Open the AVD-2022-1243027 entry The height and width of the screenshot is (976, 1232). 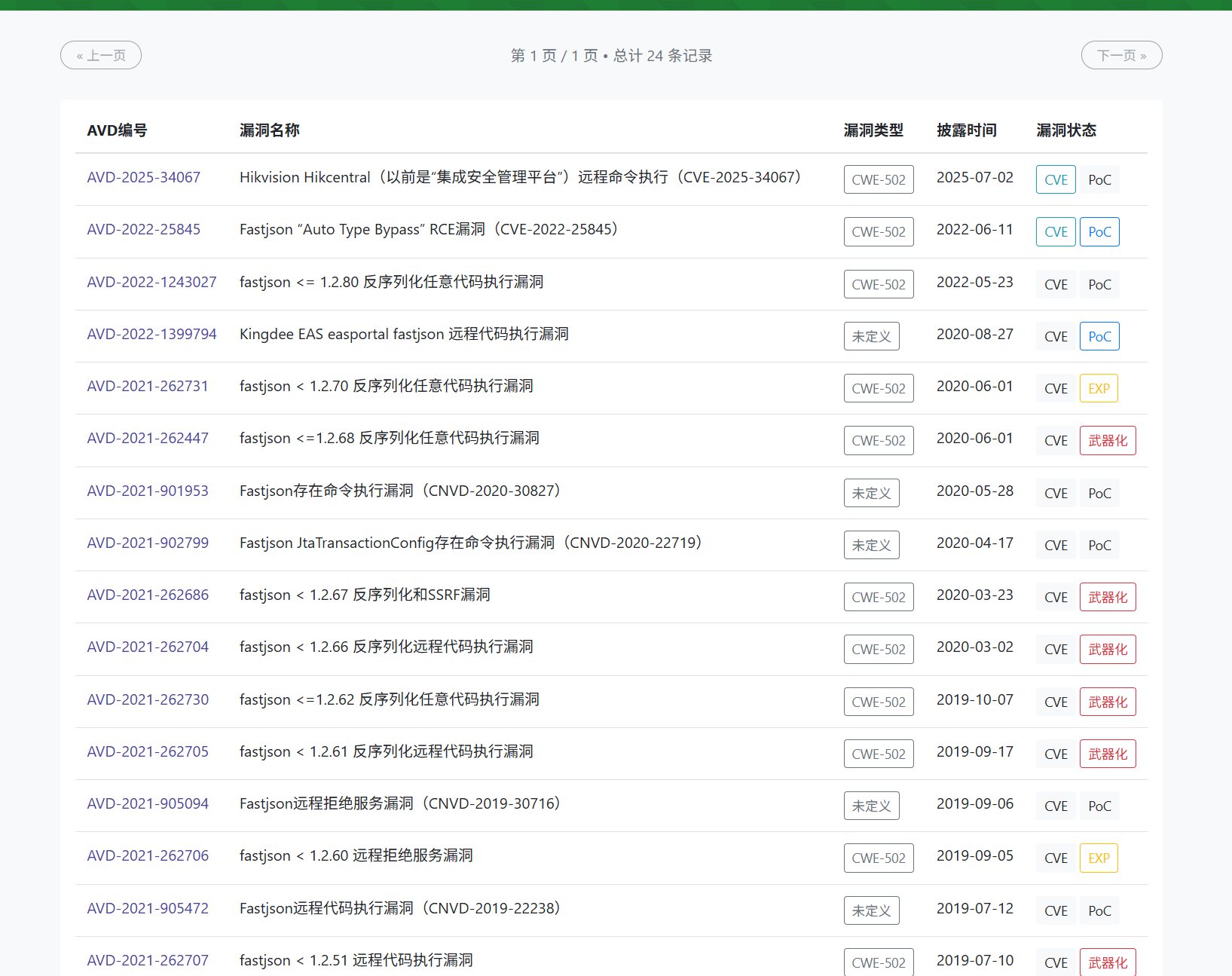152,282
